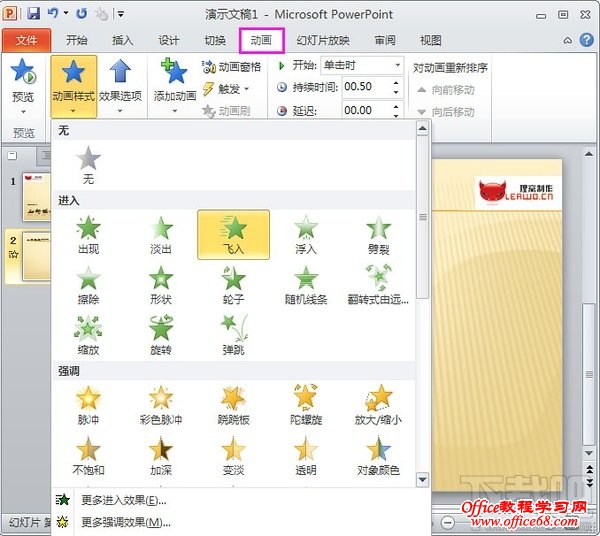Select the 透明 transparency effect
600x536 pixels.
[x=306, y=456]
